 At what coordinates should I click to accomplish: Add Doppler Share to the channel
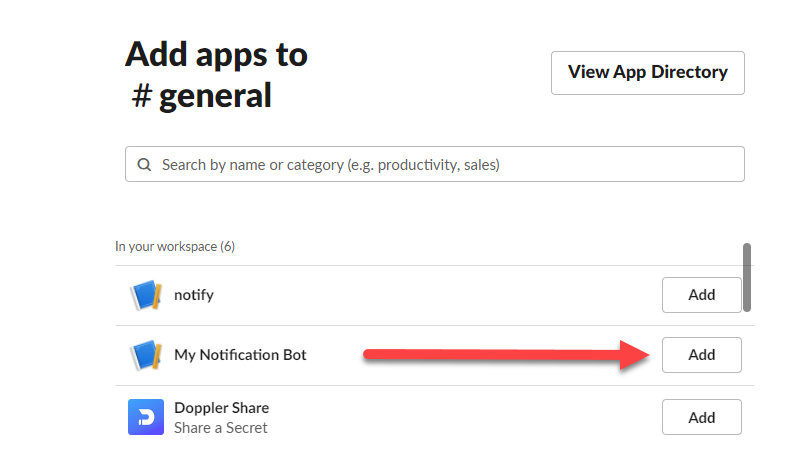701,417
